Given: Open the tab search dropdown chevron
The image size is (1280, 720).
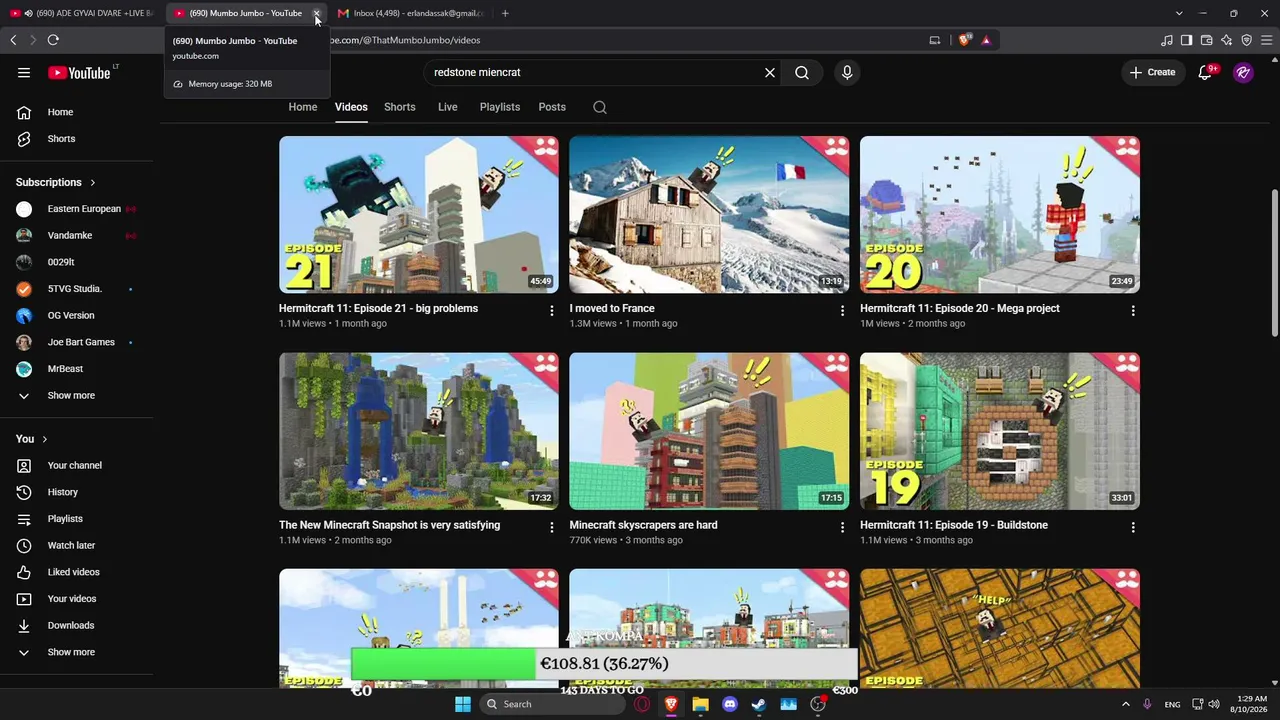Looking at the screenshot, I should pyautogui.click(x=1179, y=13).
